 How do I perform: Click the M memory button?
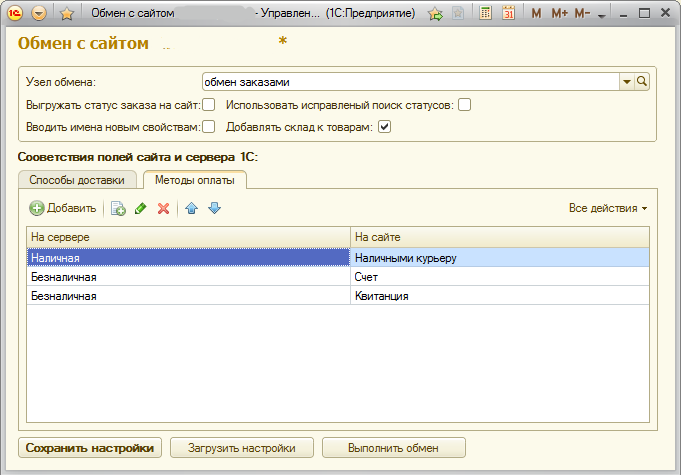(x=536, y=13)
